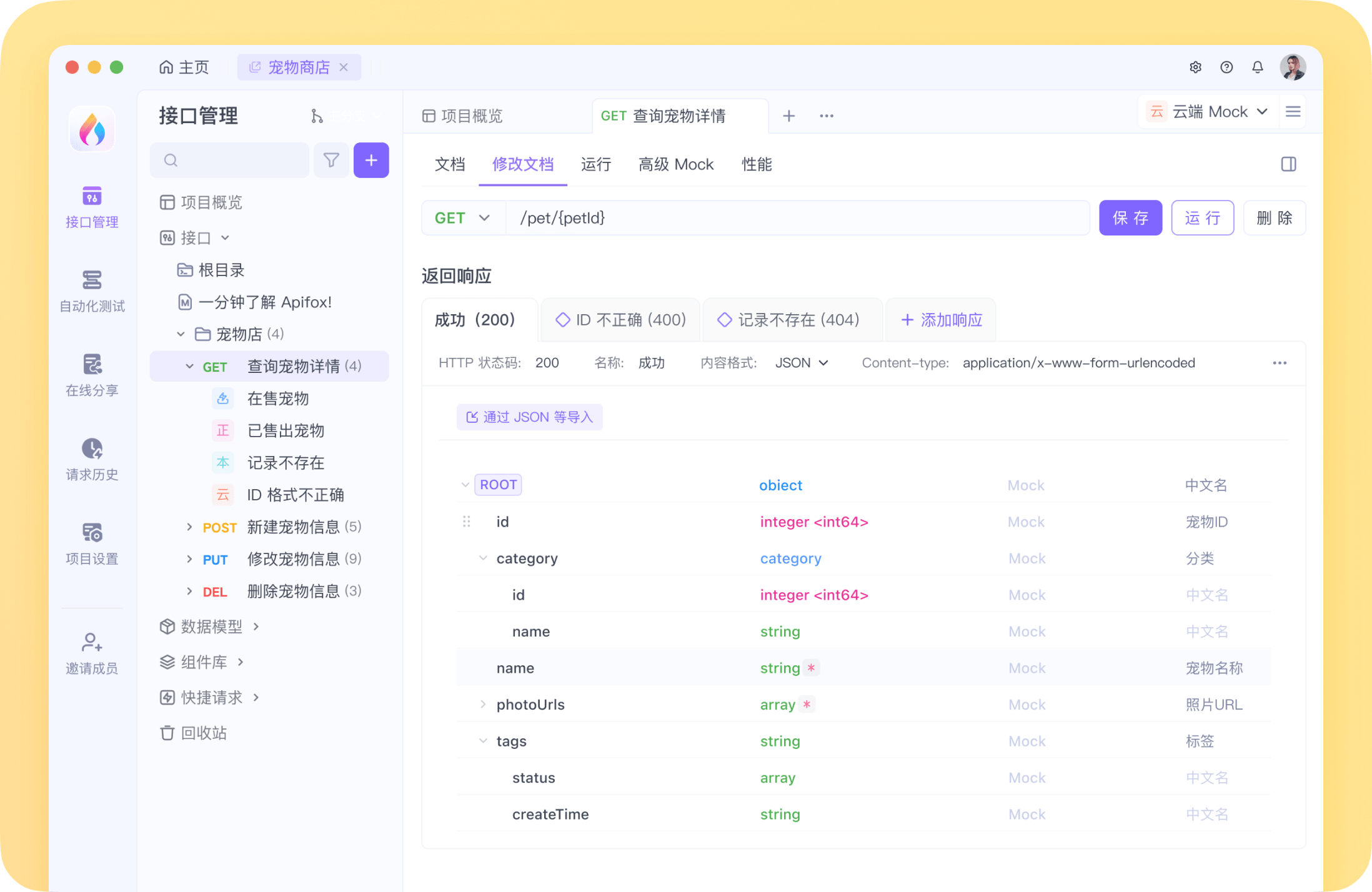Click the help question-mark icon
This screenshot has width=1372, height=892.
(1226, 67)
